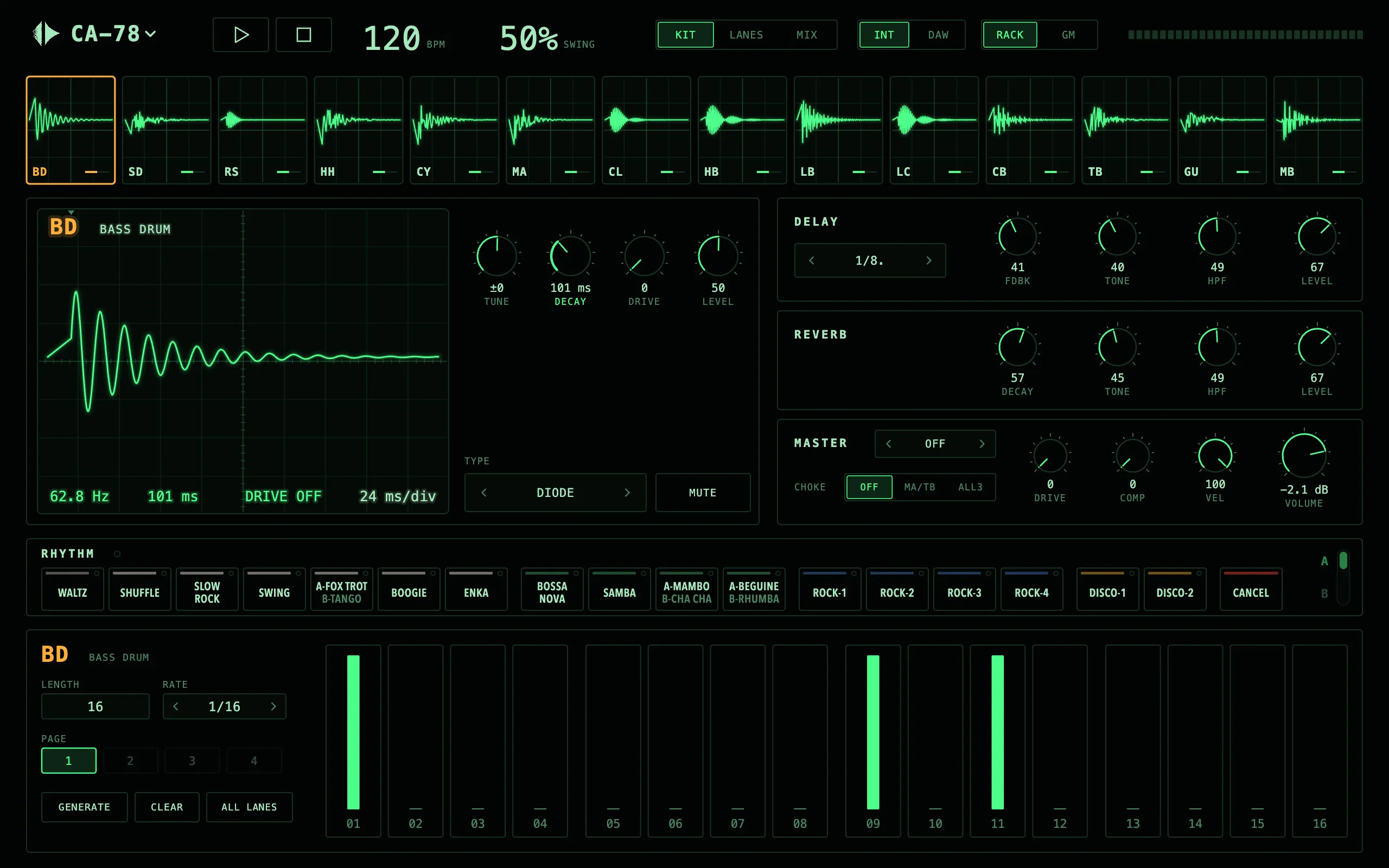Select the HB high bongo waveform pad
This screenshot has height=868, width=1389.
tap(742, 130)
